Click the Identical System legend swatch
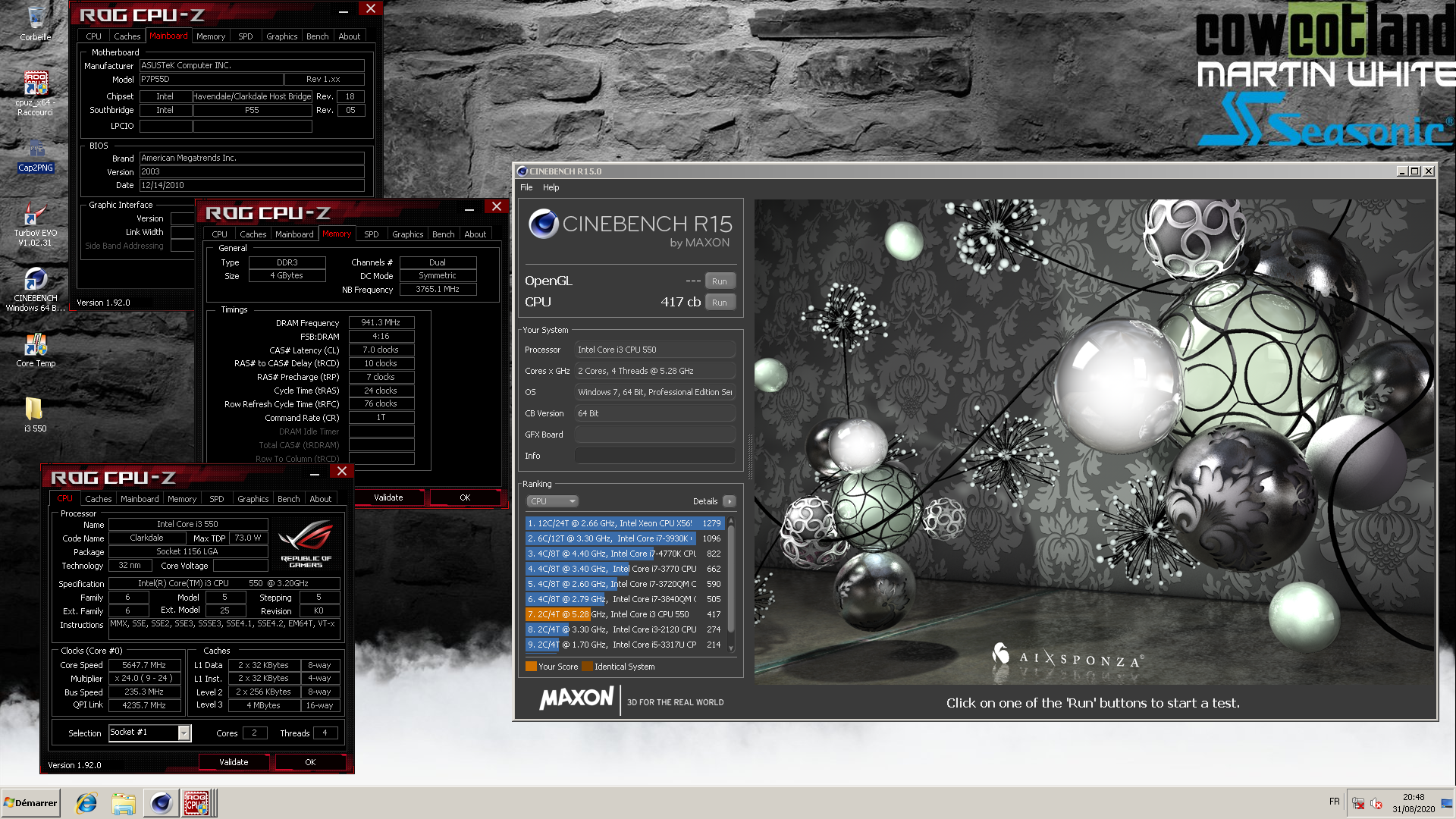Screen dimensions: 1456x819 point(587,667)
